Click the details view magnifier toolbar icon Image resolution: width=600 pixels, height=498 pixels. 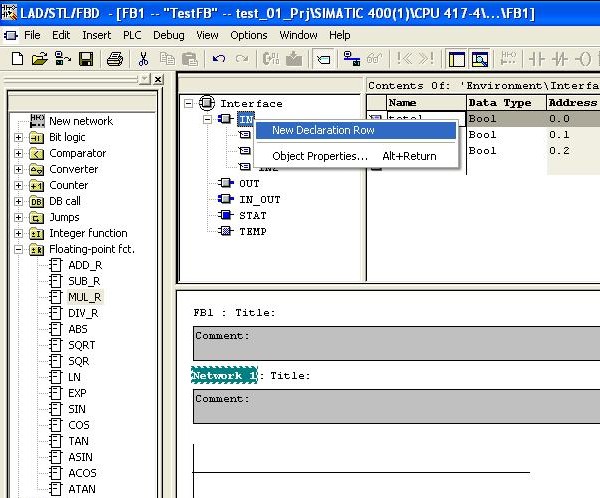pos(480,59)
